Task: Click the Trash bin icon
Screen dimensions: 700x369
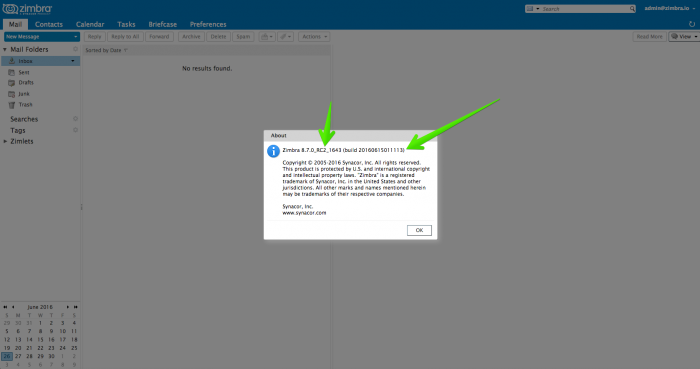Action: [12, 105]
